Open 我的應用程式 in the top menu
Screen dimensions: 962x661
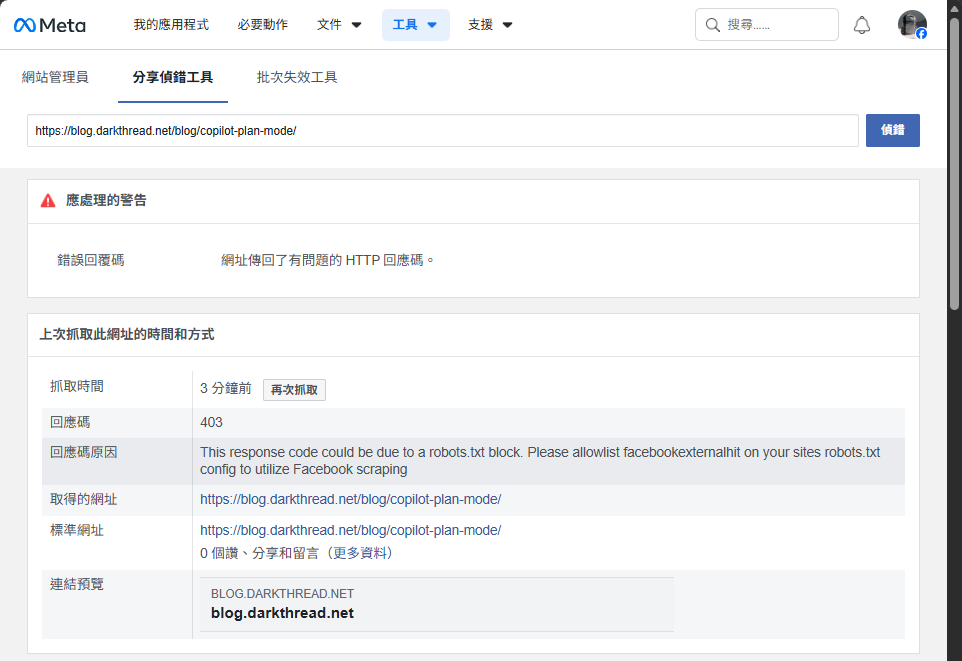pyautogui.click(x=171, y=25)
